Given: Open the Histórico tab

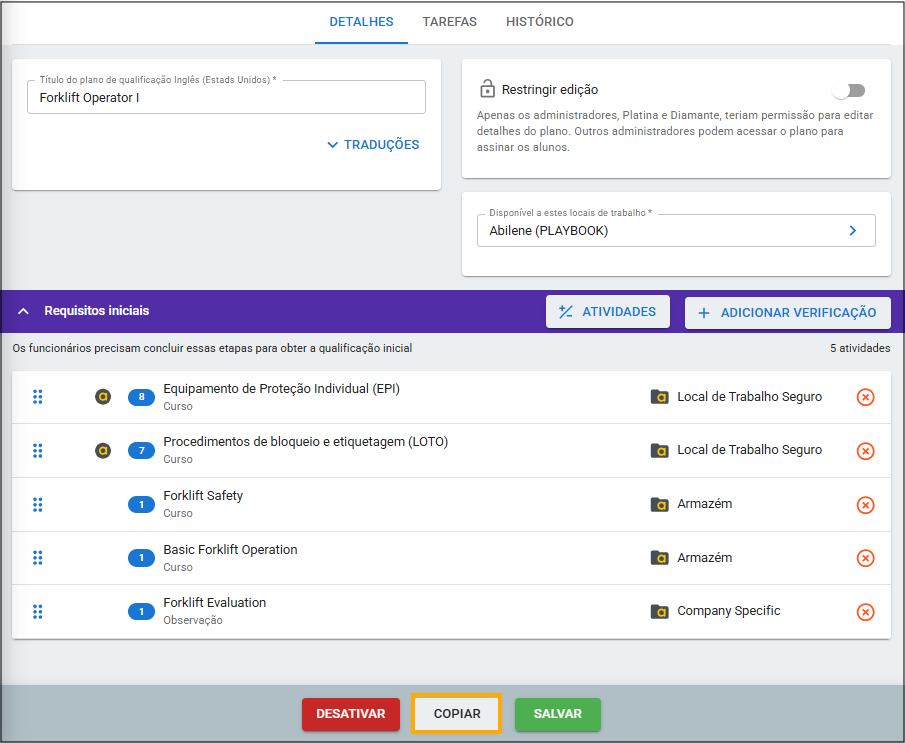Looking at the screenshot, I should pos(539,22).
